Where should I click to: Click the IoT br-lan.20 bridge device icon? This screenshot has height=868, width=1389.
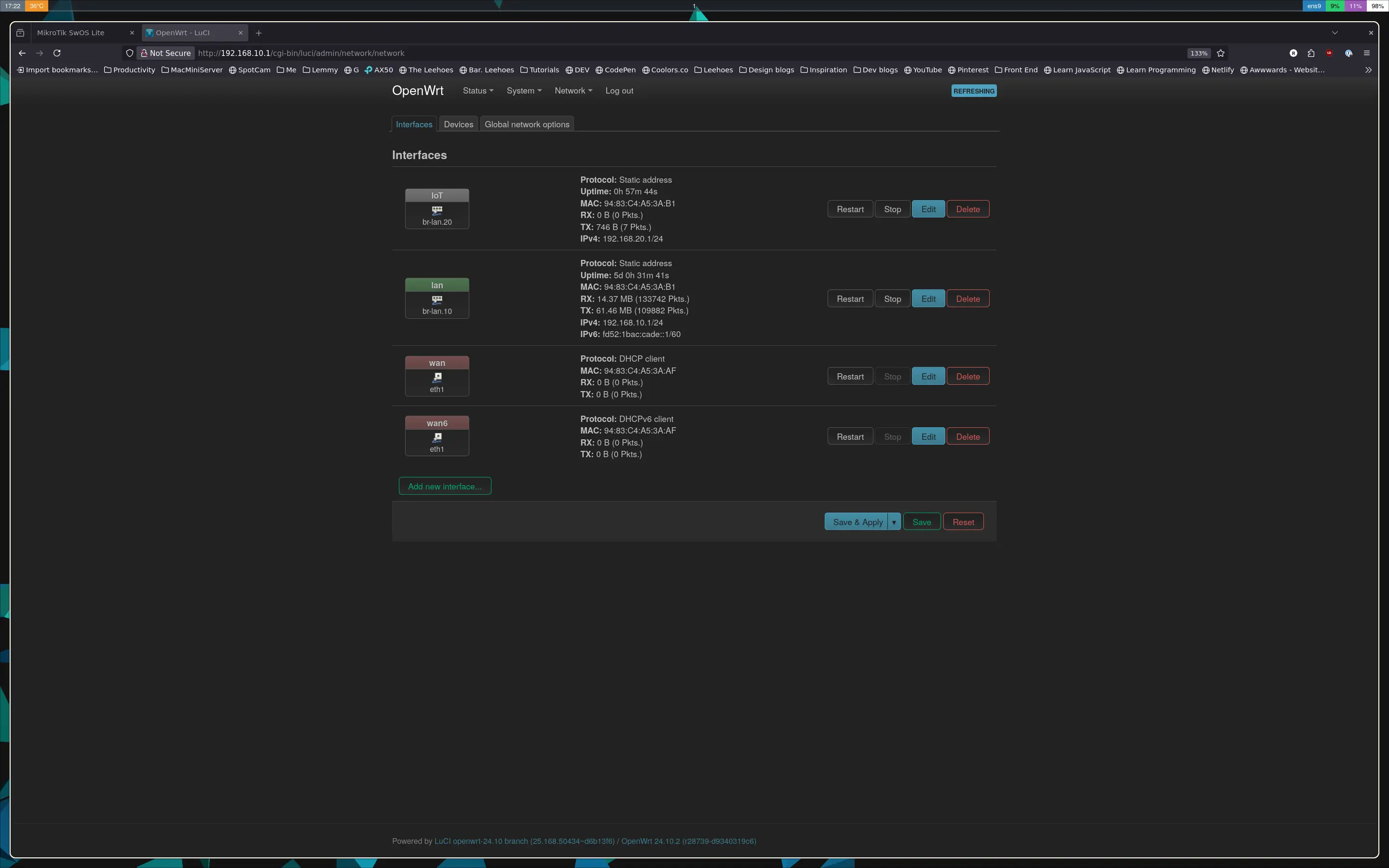pyautogui.click(x=437, y=210)
